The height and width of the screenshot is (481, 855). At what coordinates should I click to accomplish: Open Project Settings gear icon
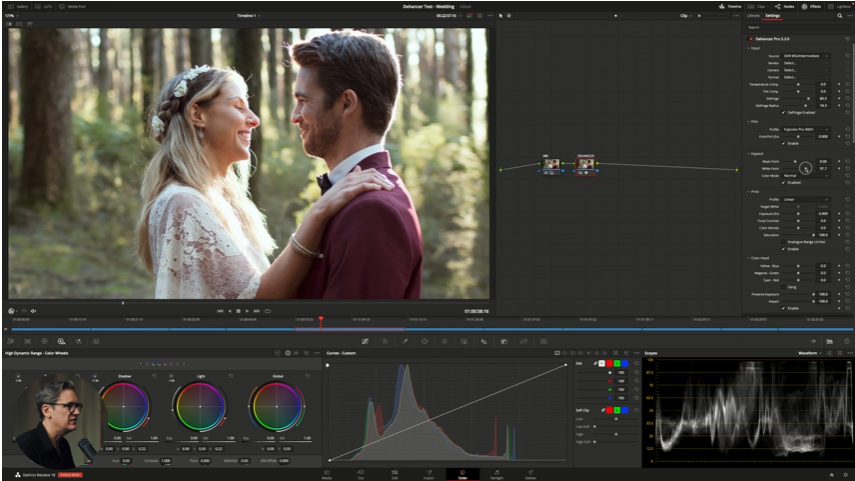tap(843, 473)
